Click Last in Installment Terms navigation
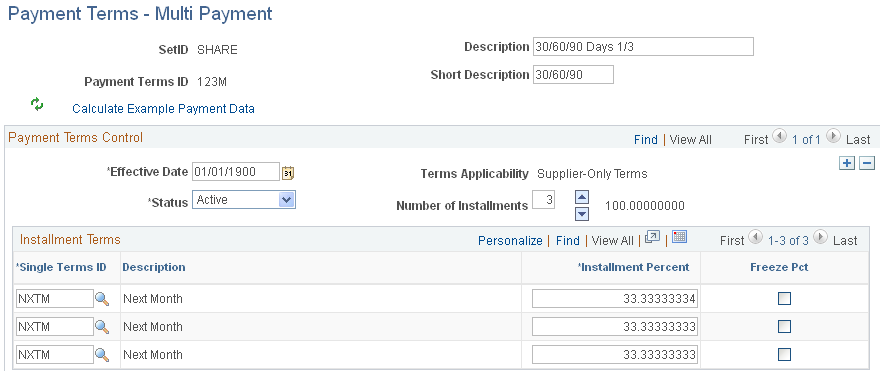The height and width of the screenshot is (371, 880). click(x=845, y=241)
